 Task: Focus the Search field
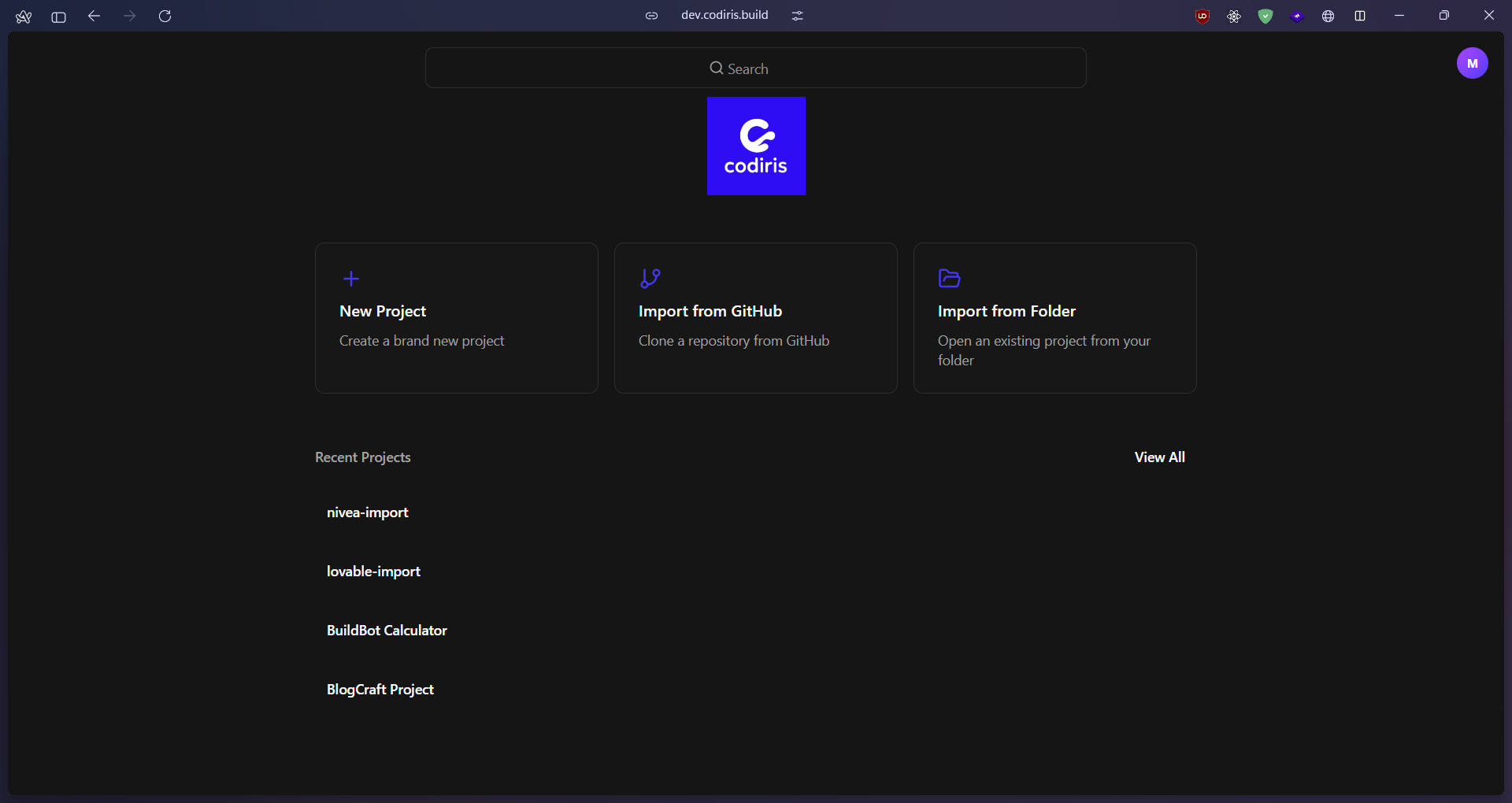click(x=756, y=68)
